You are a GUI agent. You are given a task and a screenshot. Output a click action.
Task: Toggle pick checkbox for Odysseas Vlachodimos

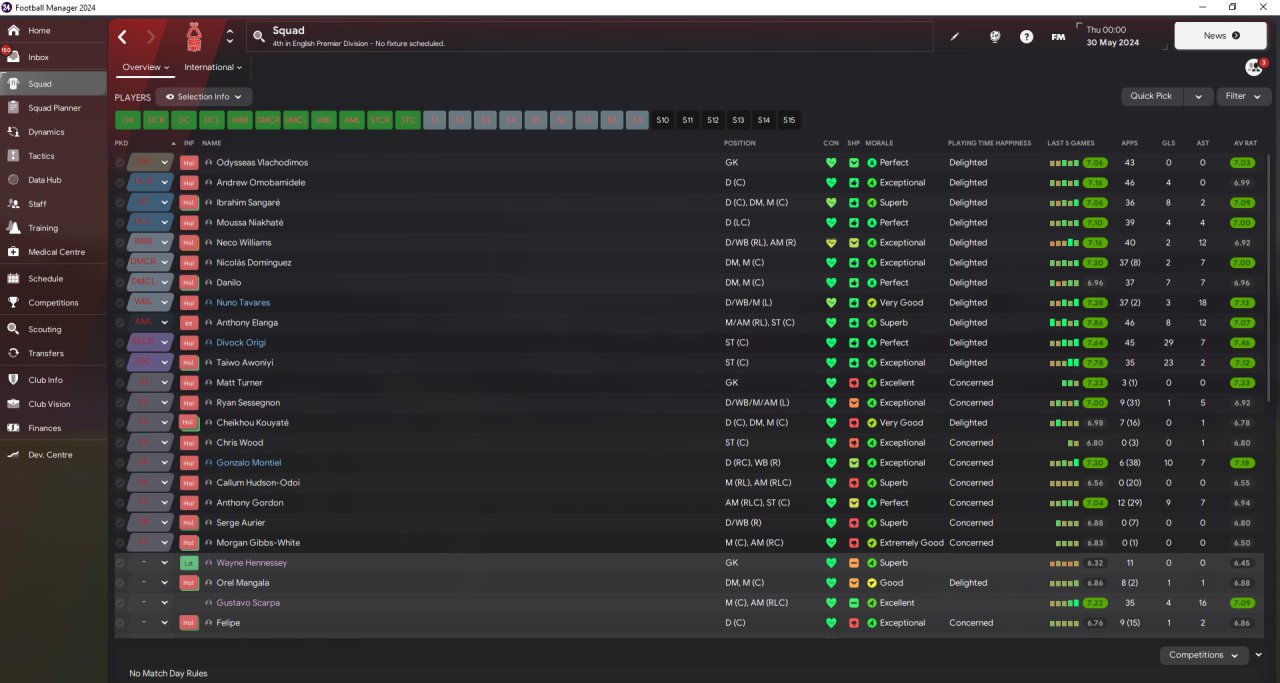pos(120,163)
